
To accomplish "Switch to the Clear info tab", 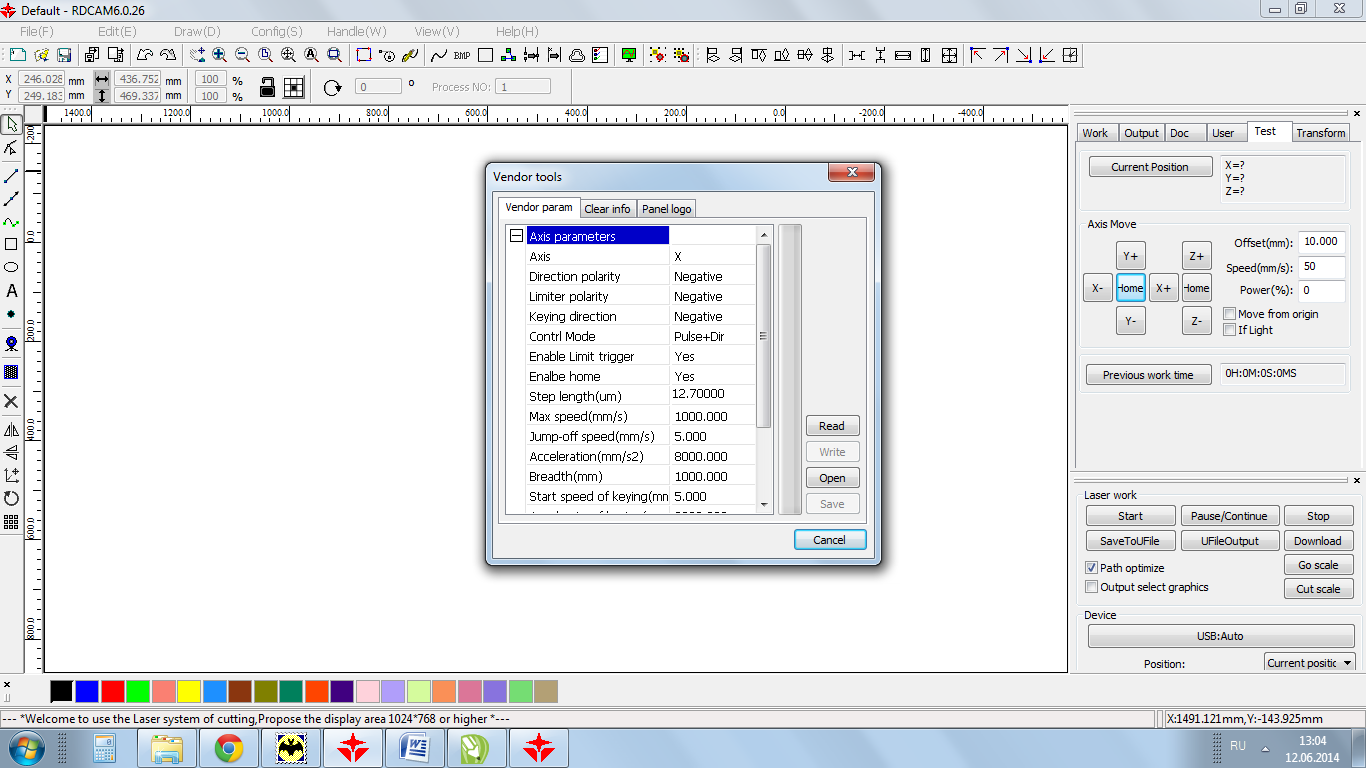I will 607,209.
